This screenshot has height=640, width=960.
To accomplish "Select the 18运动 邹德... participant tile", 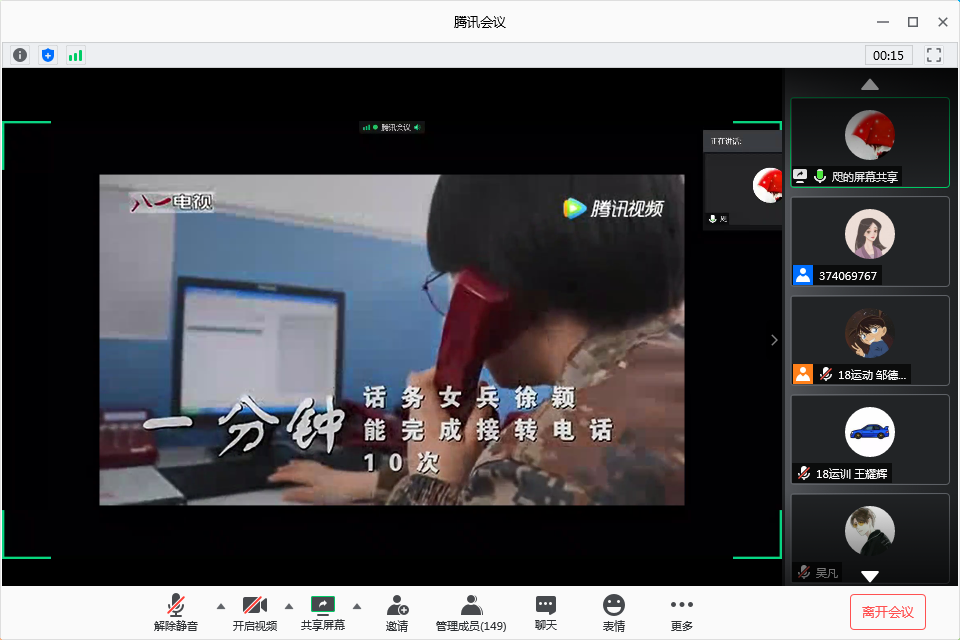I will [x=869, y=341].
